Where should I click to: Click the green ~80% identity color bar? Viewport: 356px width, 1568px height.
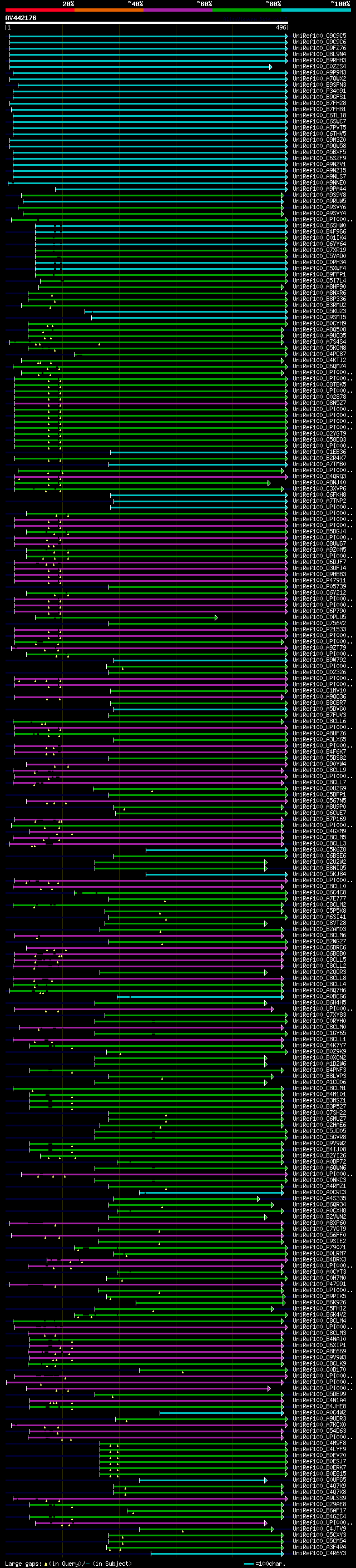(x=247, y=10)
